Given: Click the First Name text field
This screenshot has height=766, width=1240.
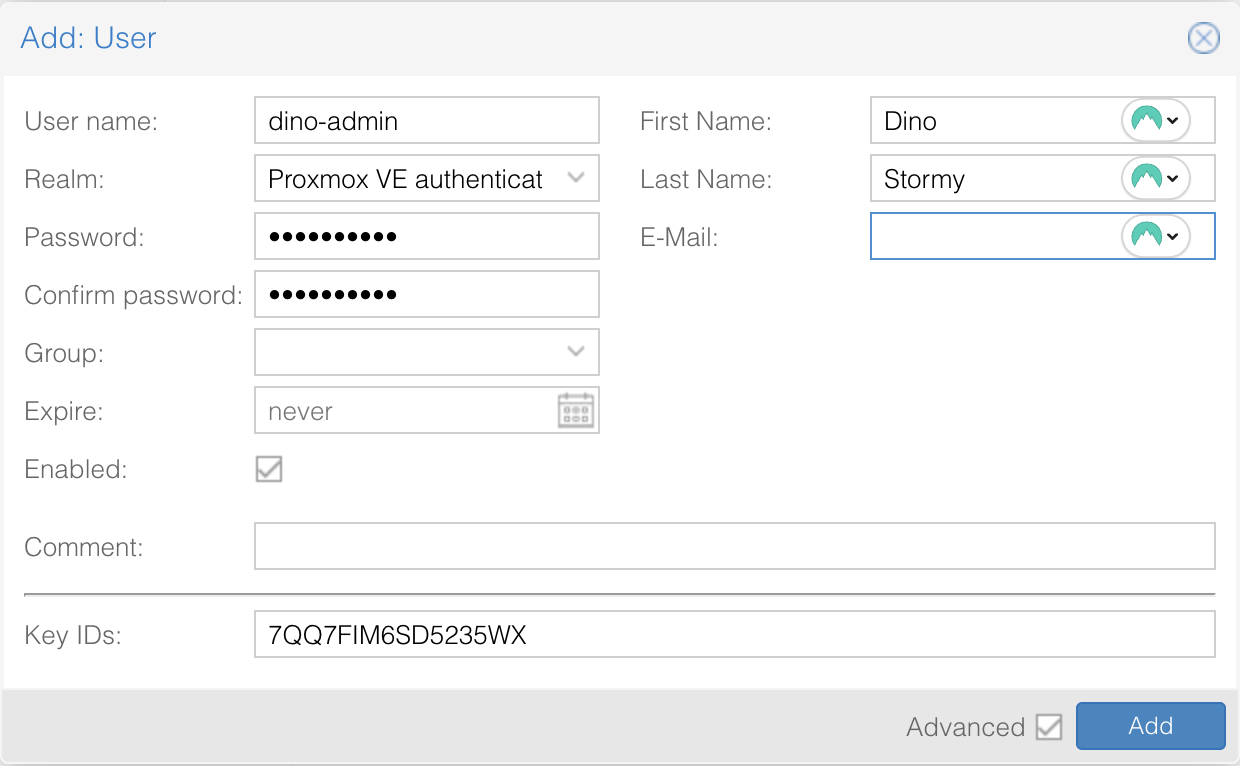Looking at the screenshot, I should point(990,121).
